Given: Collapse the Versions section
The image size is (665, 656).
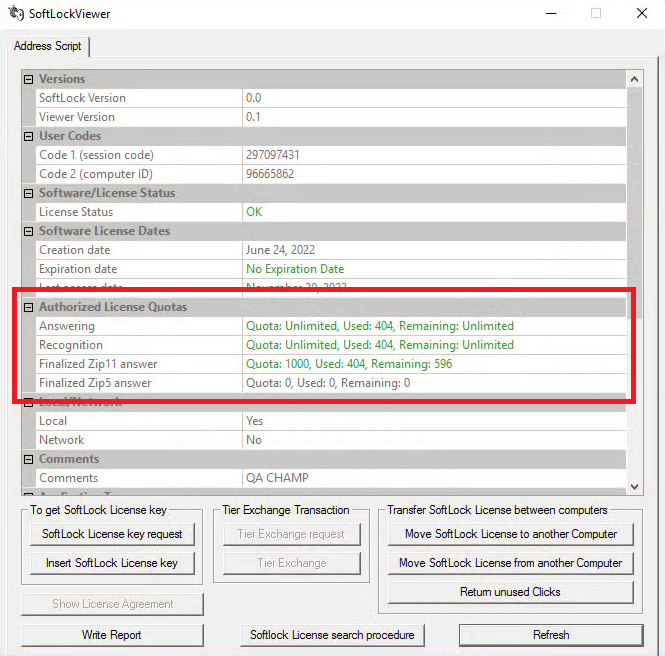Looking at the screenshot, I should pos(28,79).
